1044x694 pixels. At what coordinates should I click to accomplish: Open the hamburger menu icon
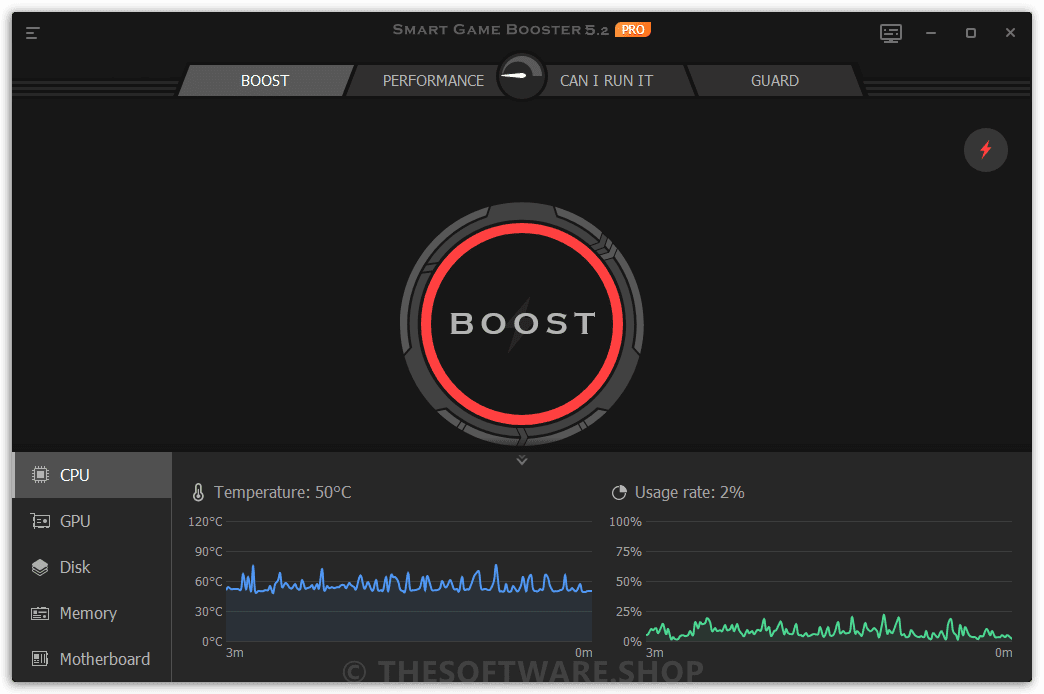pyautogui.click(x=33, y=33)
